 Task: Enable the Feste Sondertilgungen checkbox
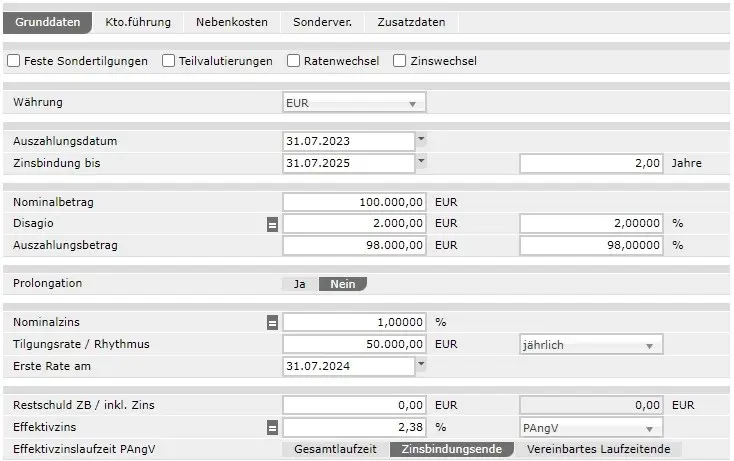[x=14, y=61]
